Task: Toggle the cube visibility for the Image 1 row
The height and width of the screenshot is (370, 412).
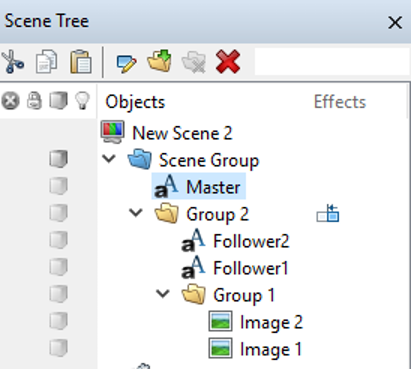Action: pyautogui.click(x=58, y=348)
